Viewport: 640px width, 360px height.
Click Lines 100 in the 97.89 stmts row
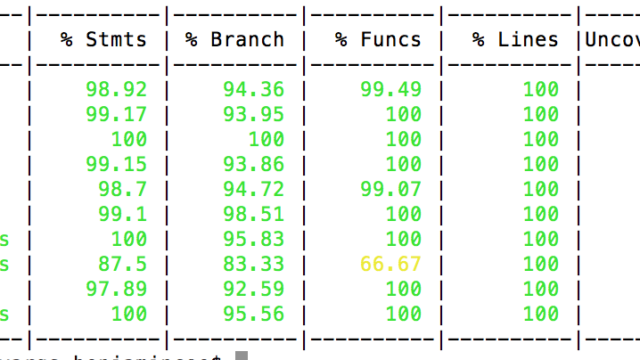click(540, 289)
